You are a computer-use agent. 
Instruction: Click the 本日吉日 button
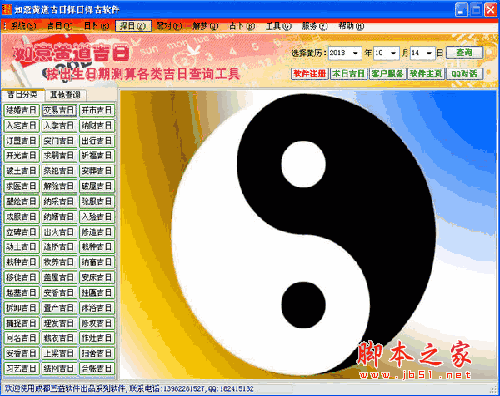(x=349, y=74)
